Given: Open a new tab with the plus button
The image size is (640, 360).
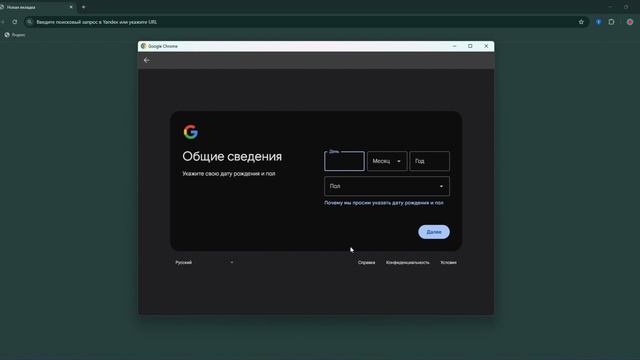Looking at the screenshot, I should pyautogui.click(x=84, y=7).
